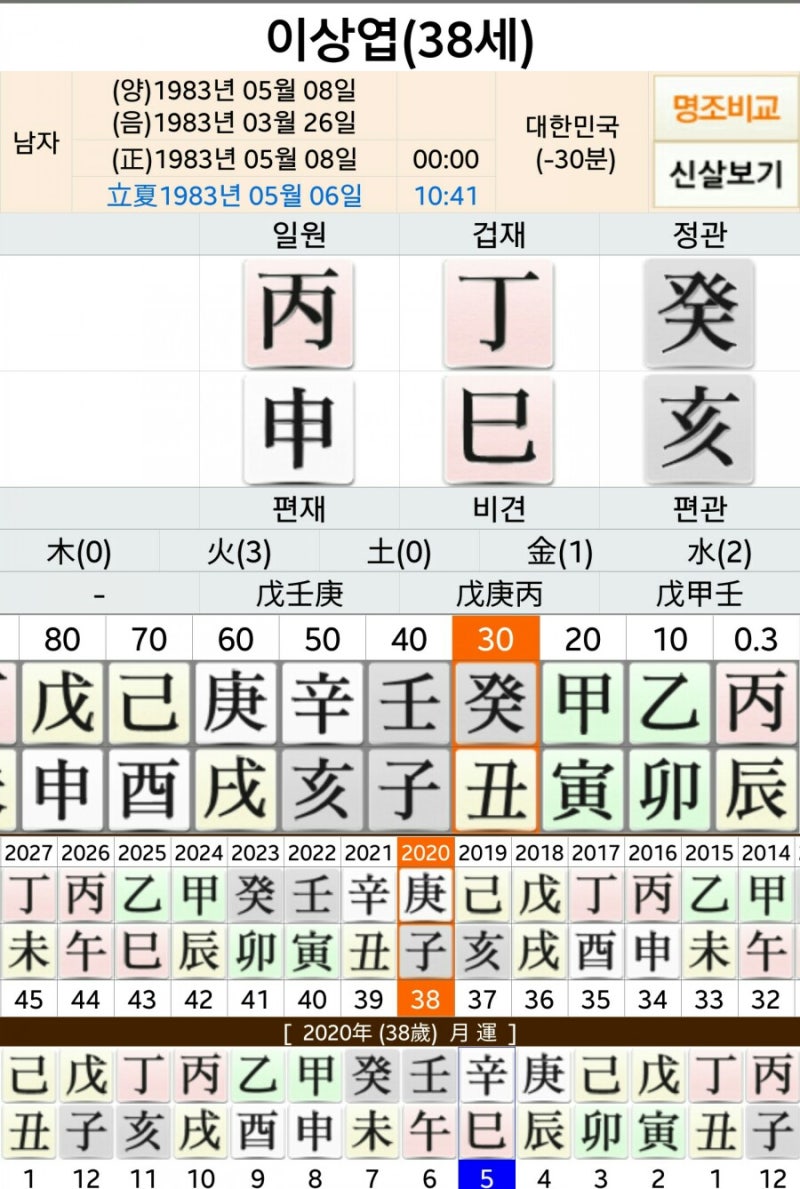Select month 4 under the 庚辰 column

(x=544, y=1176)
